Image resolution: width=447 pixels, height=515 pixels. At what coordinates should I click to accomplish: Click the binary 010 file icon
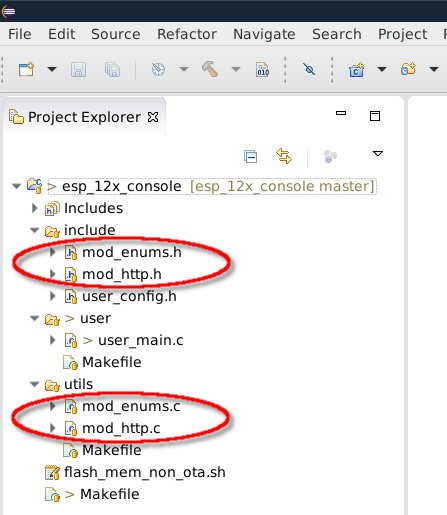tap(263, 70)
